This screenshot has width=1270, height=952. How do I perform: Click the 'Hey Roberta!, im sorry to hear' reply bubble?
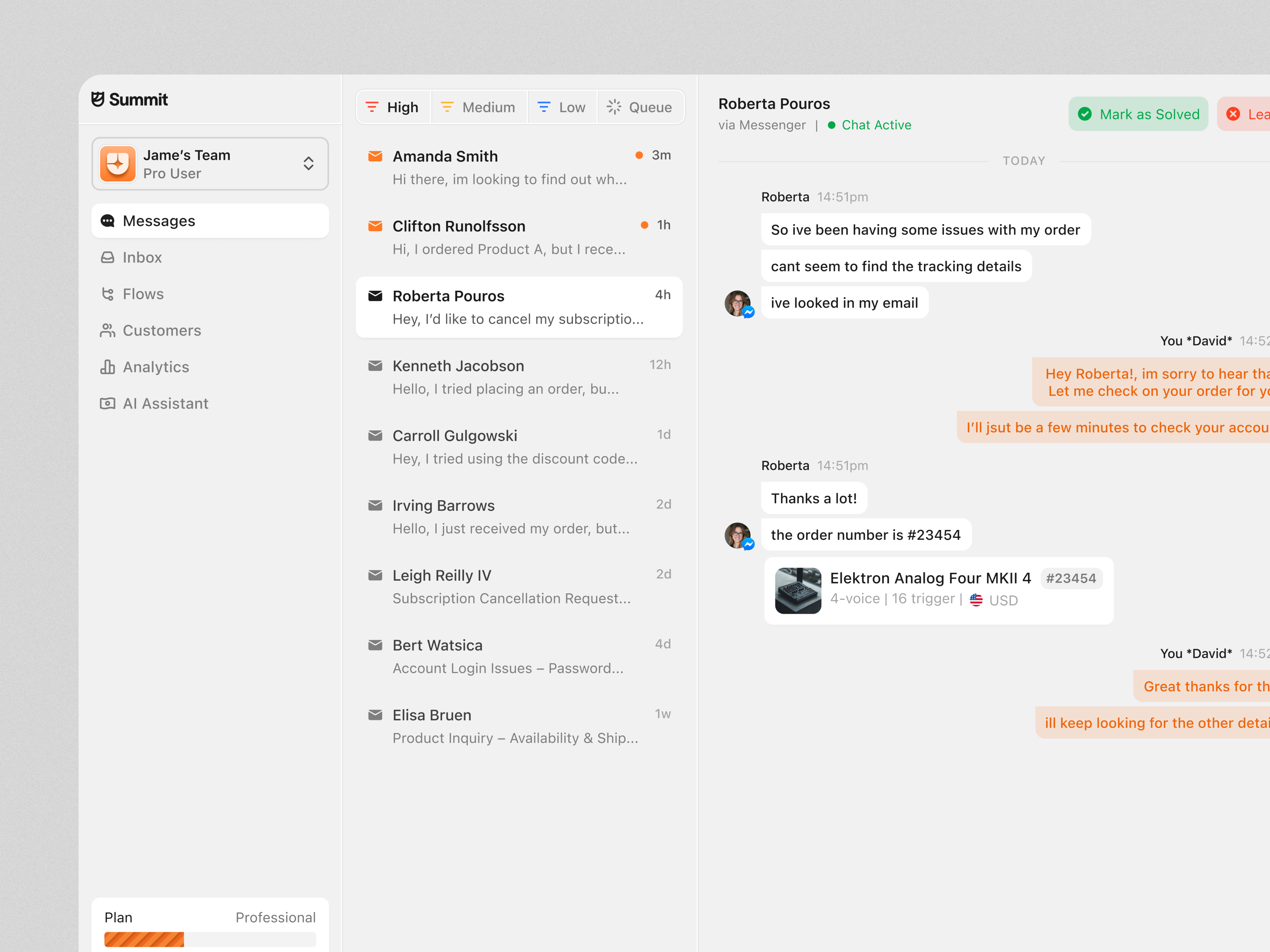[1152, 382]
